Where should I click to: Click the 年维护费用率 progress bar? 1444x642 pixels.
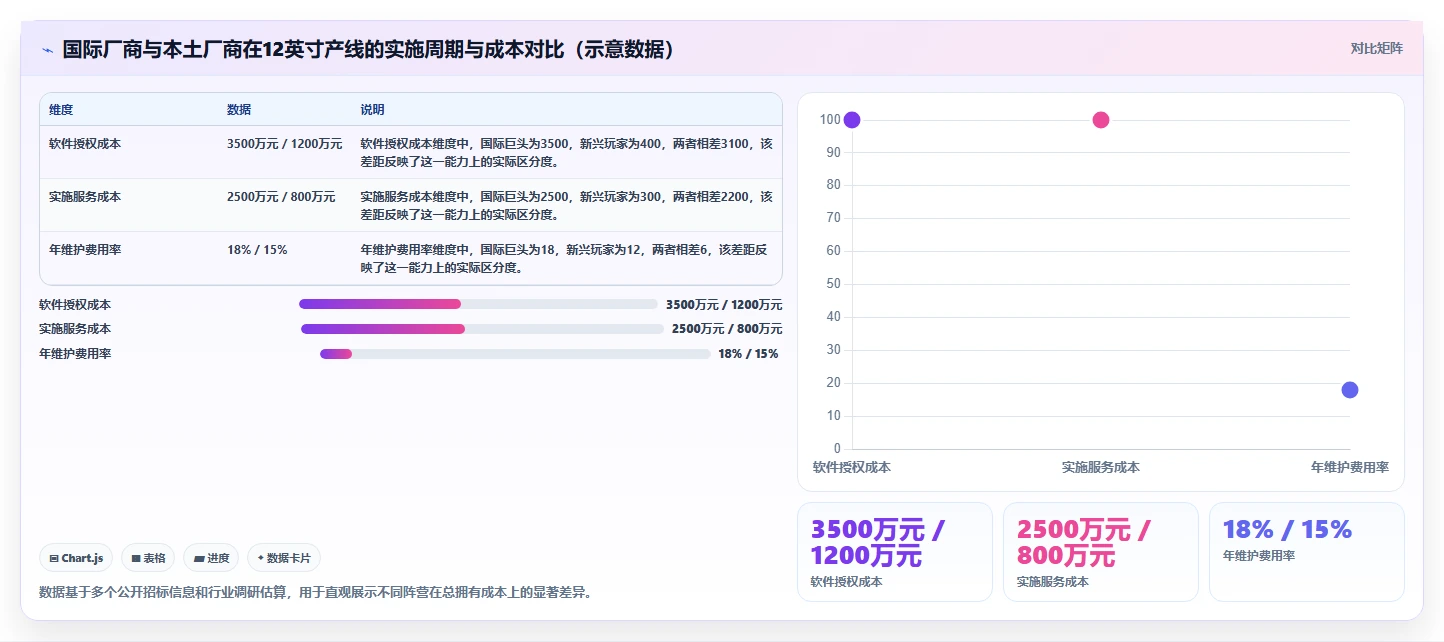tap(515, 354)
